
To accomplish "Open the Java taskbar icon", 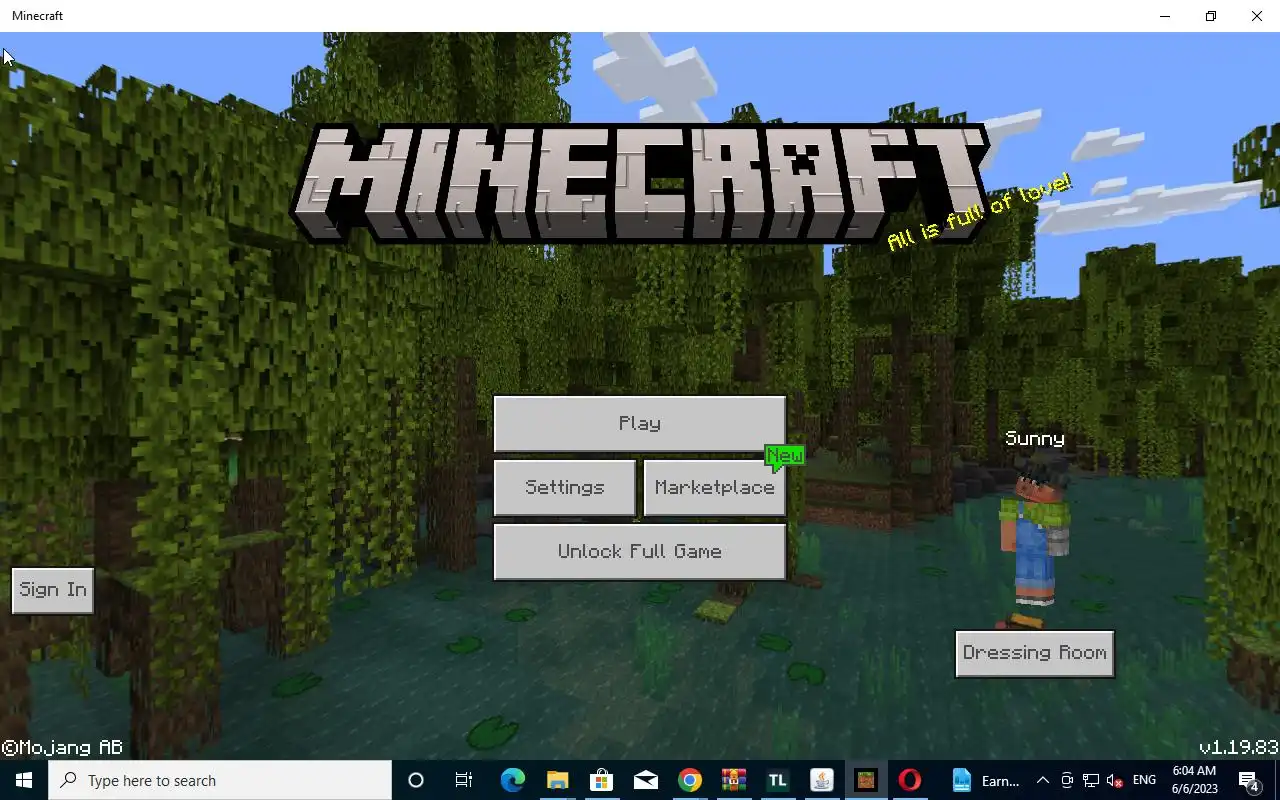I will (822, 780).
